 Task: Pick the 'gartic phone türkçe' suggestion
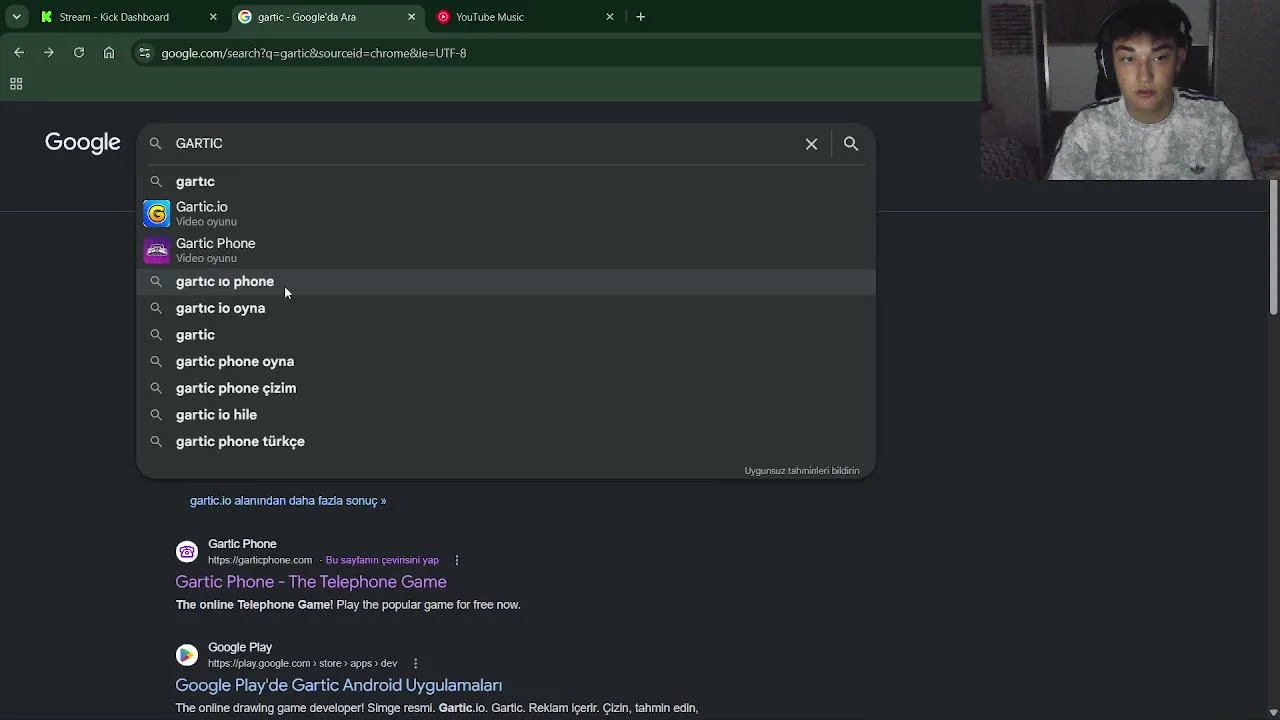pyautogui.click(x=506, y=441)
